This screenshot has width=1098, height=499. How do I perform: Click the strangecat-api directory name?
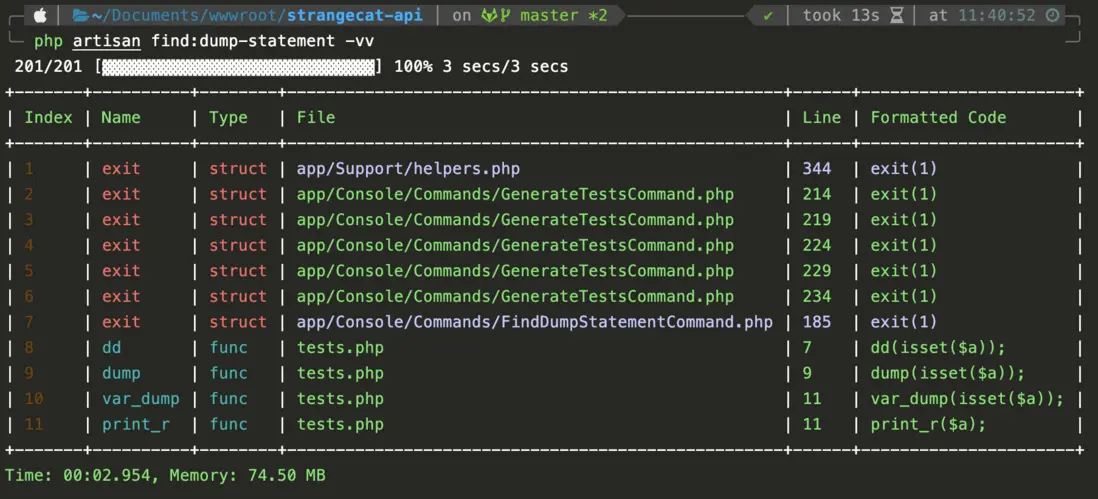point(354,15)
